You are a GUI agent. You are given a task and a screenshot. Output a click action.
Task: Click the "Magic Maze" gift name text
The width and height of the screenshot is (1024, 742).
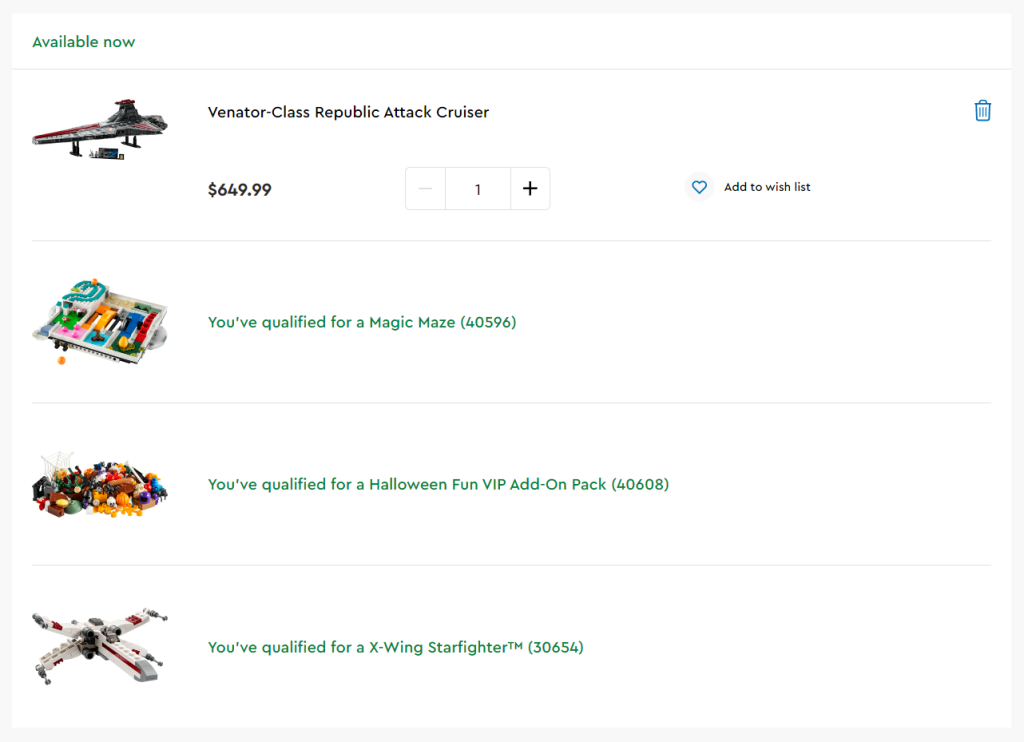pos(412,322)
